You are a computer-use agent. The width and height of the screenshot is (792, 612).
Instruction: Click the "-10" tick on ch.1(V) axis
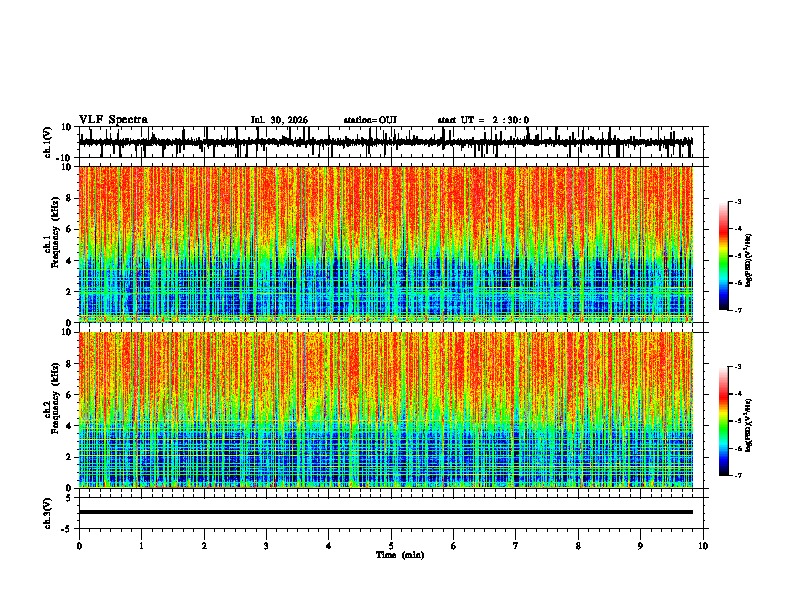pyautogui.click(x=65, y=158)
